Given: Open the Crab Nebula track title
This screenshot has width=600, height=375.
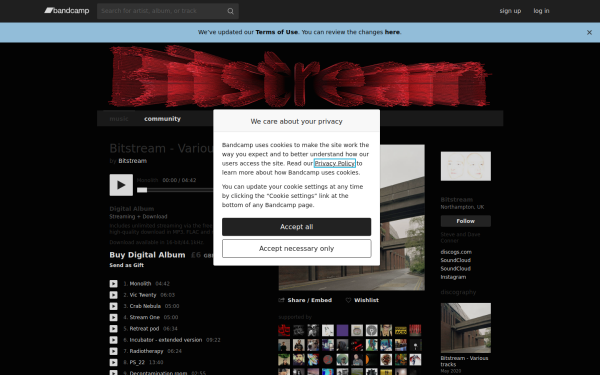Looking at the screenshot, I should pyautogui.click(x=145, y=306).
